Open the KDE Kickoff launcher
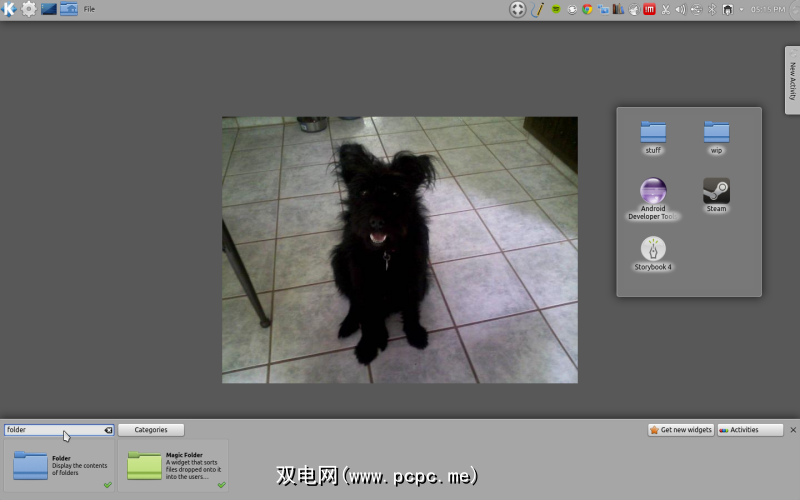Image resolution: width=800 pixels, height=500 pixels. (9, 9)
